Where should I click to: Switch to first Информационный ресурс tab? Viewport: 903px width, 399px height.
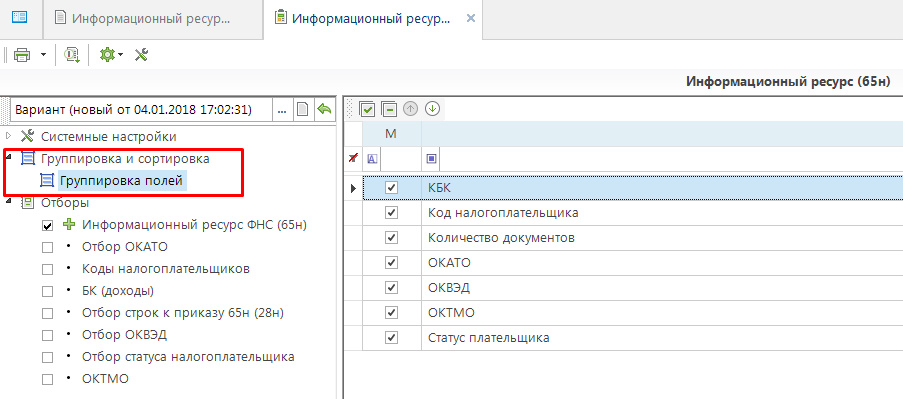point(153,18)
